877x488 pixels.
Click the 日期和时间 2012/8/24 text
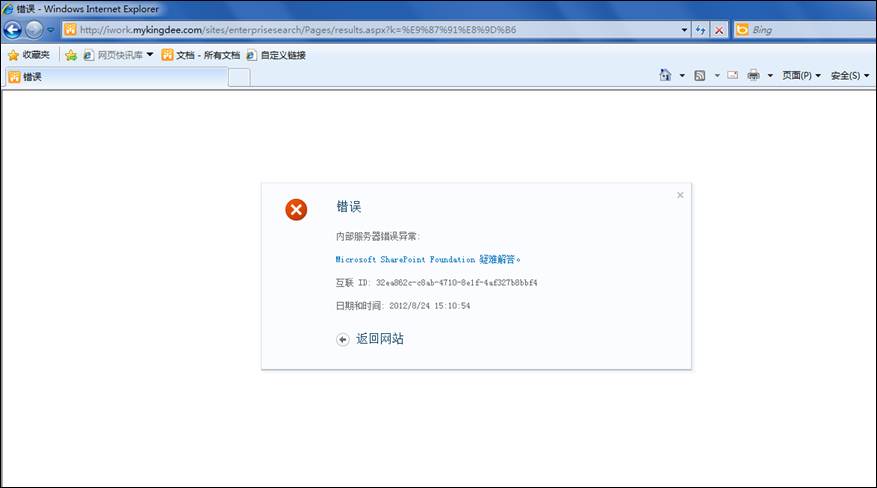pyautogui.click(x=403, y=306)
